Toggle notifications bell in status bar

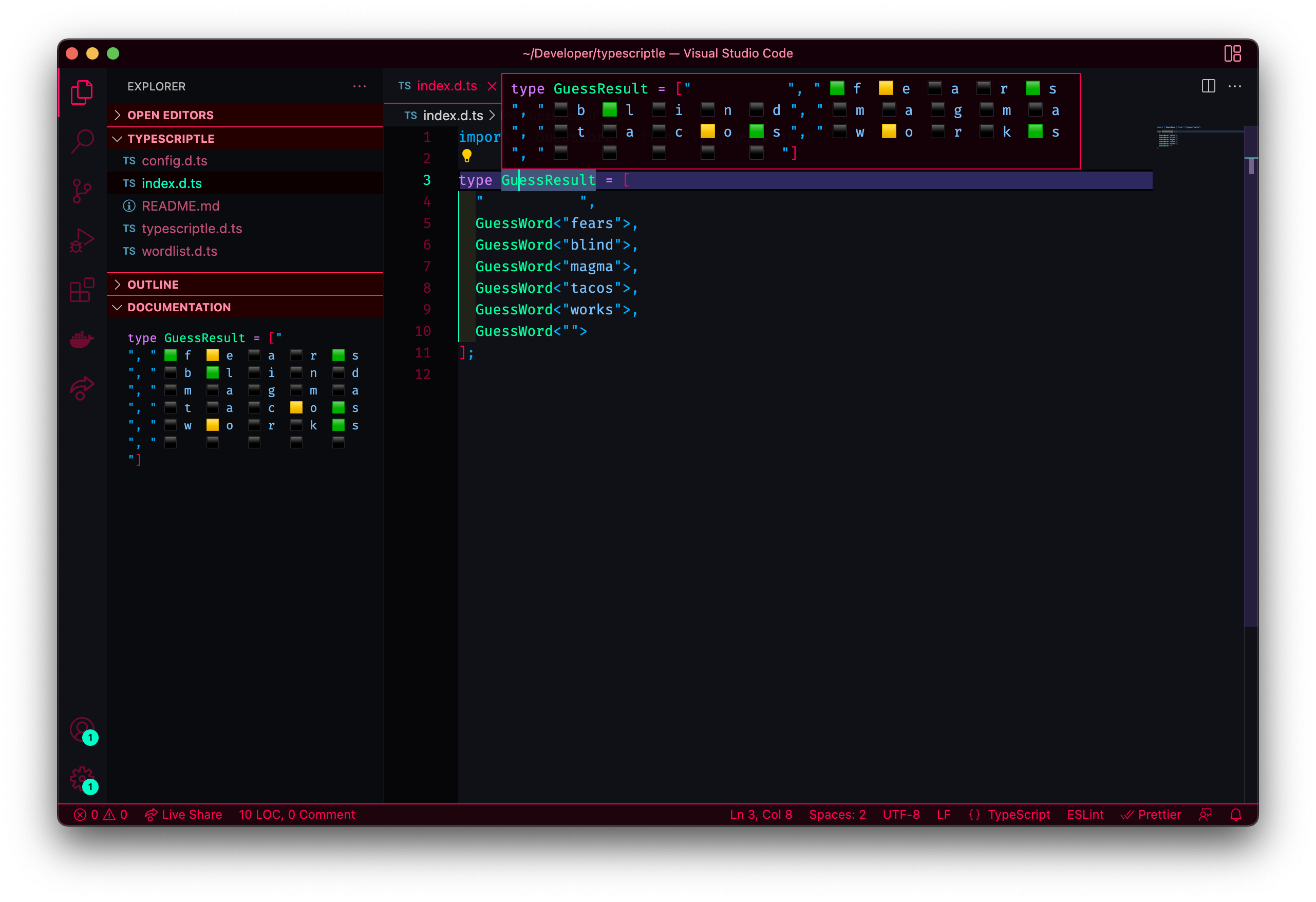(1236, 814)
